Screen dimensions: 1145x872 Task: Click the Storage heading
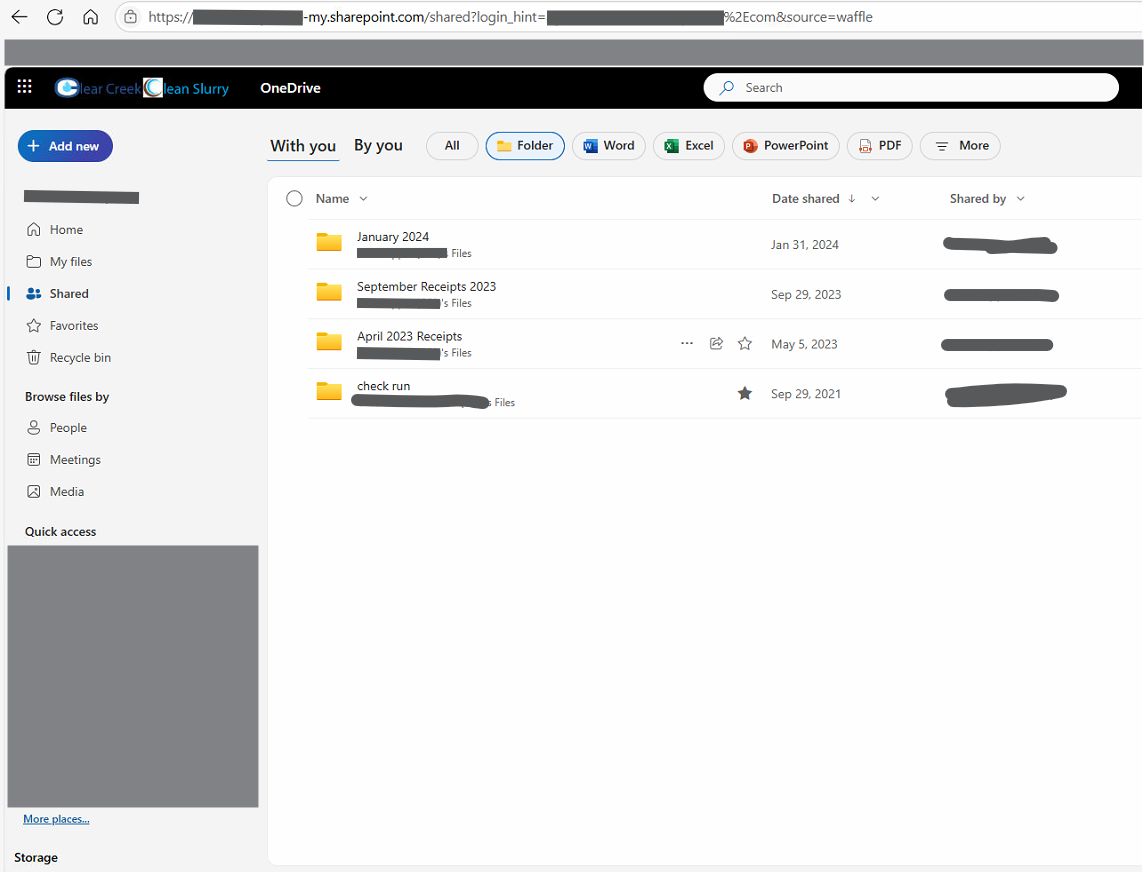(36, 857)
